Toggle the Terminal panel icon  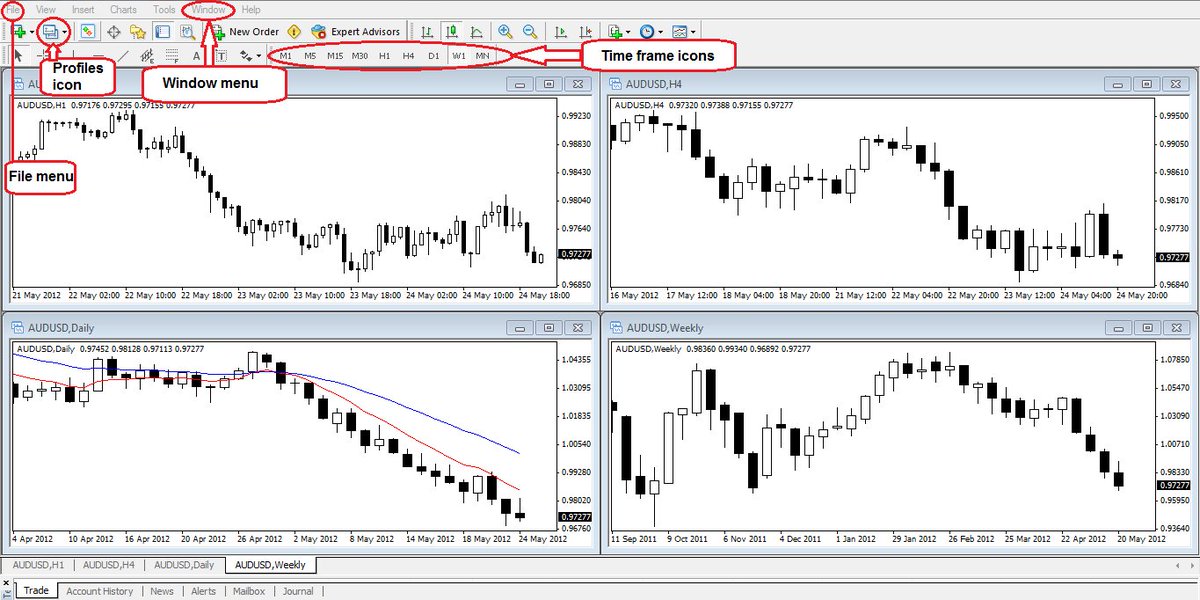pyautogui.click(x=162, y=32)
